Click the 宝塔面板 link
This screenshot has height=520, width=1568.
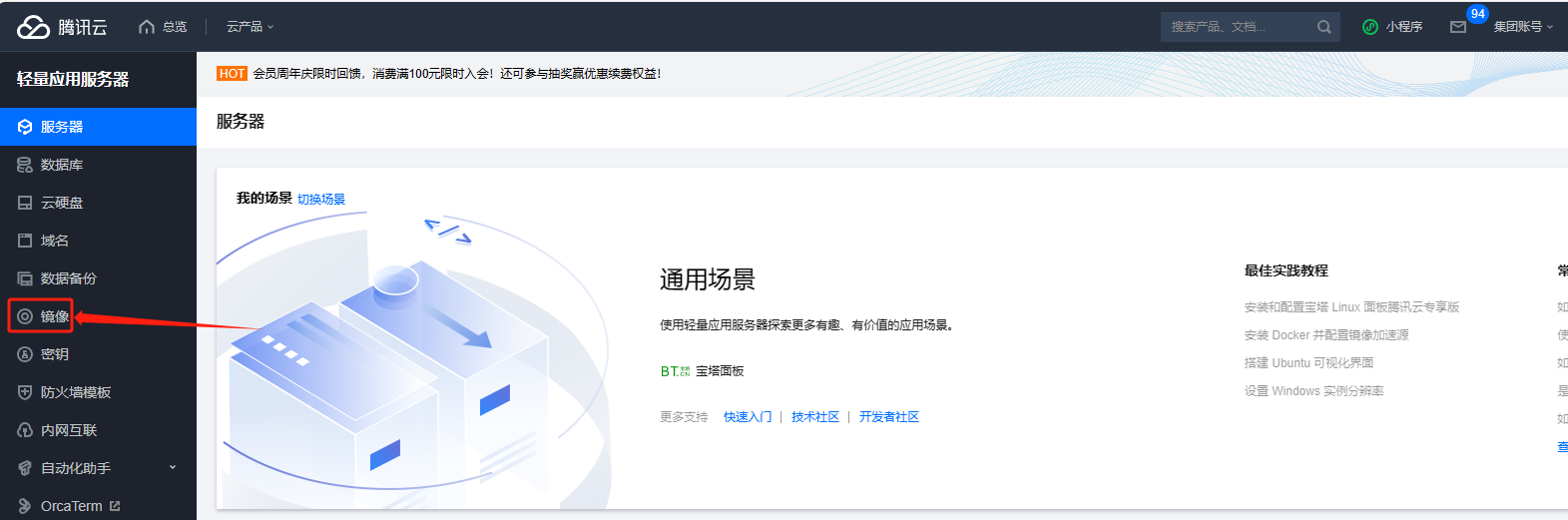(x=720, y=371)
